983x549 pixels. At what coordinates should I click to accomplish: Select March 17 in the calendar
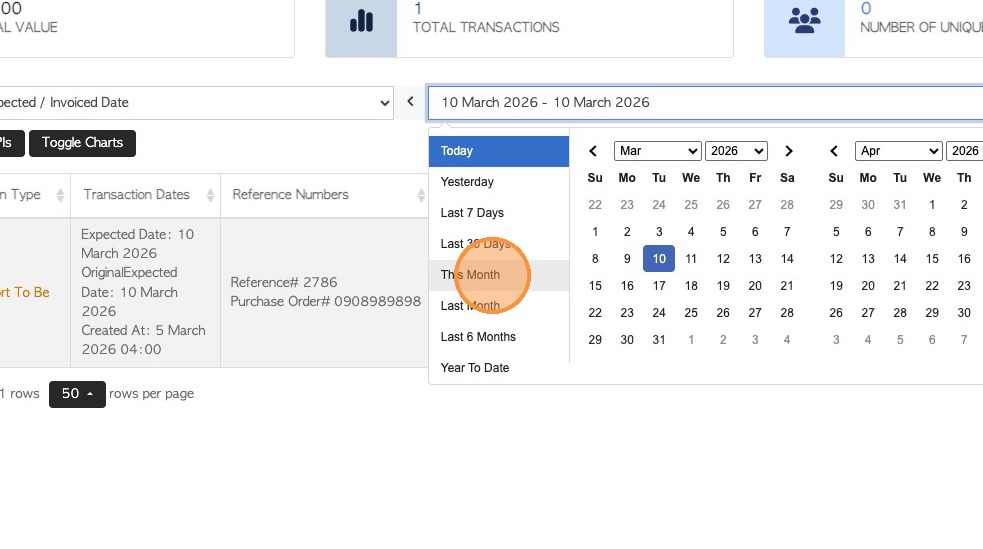click(659, 285)
